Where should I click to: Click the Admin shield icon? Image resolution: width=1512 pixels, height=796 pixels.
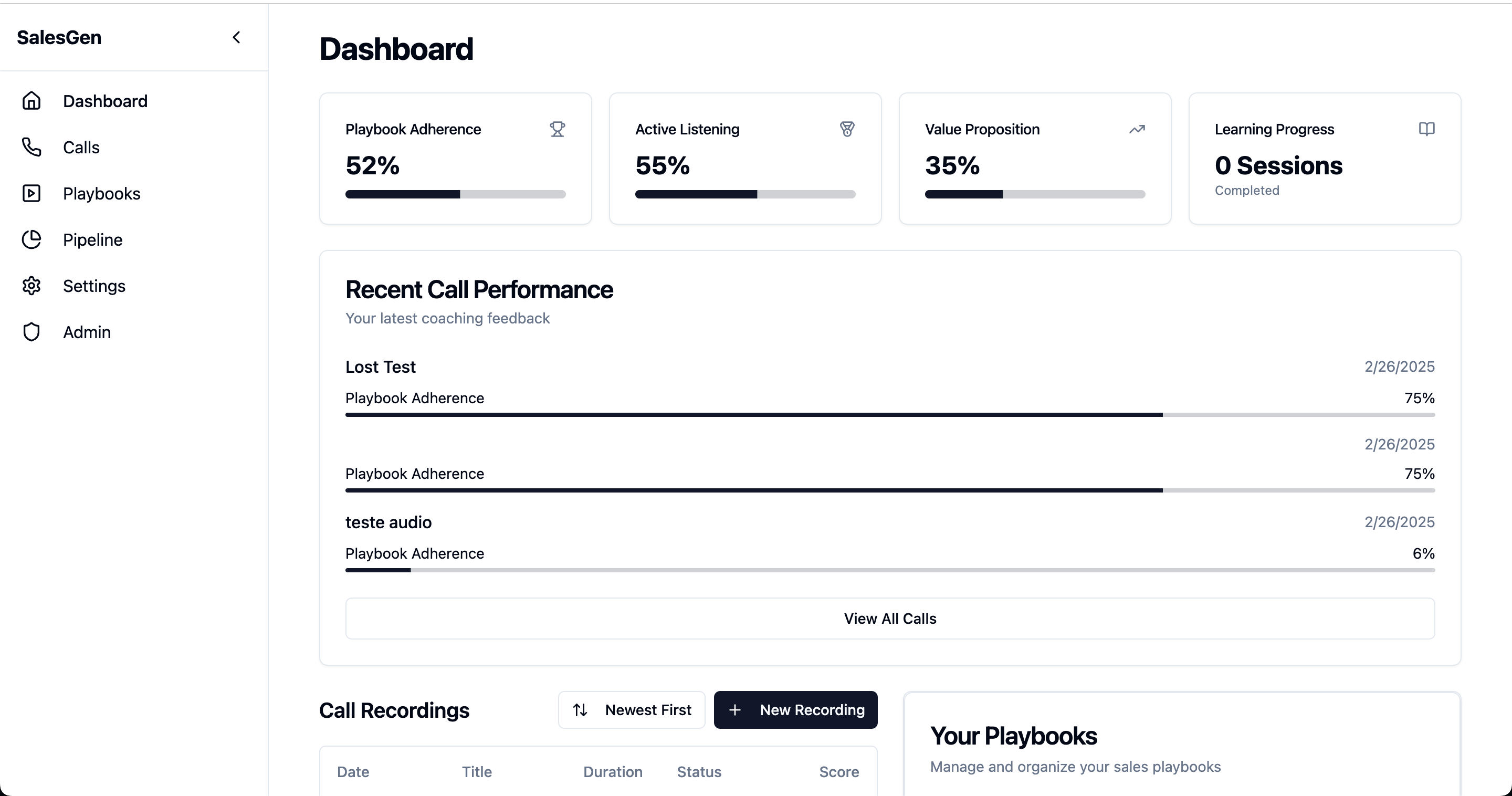pos(31,332)
